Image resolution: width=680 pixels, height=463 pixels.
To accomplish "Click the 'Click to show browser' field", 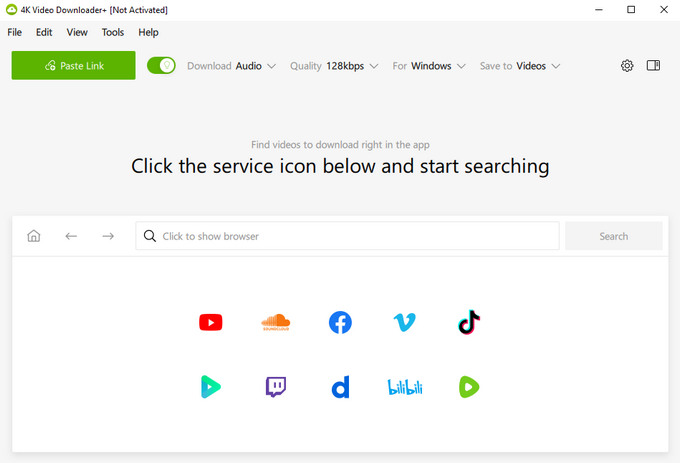I will click(347, 236).
